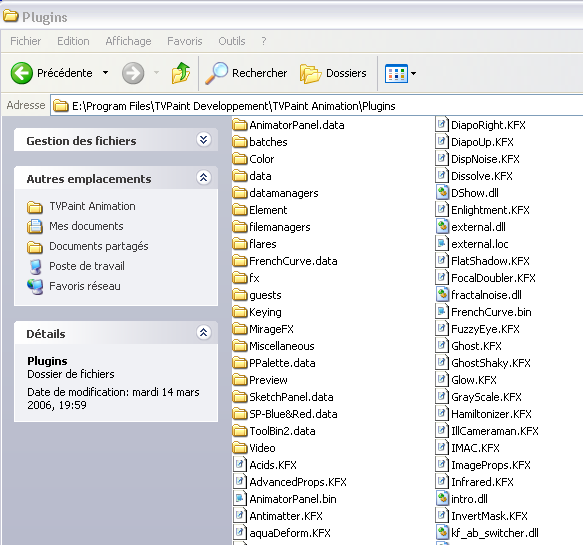Collapse the Détails panel
Image resolution: width=583 pixels, height=545 pixels.
pyautogui.click(x=203, y=332)
